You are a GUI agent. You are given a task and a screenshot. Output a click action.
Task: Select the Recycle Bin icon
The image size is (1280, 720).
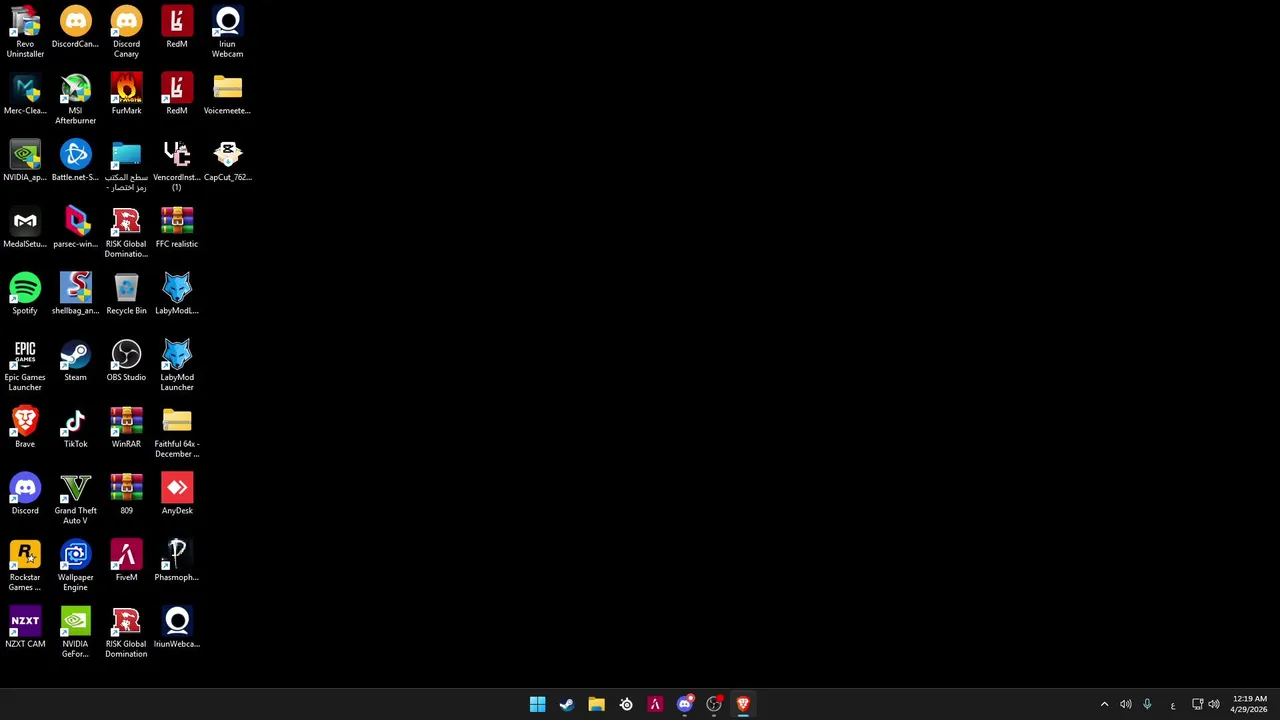pyautogui.click(x=126, y=294)
